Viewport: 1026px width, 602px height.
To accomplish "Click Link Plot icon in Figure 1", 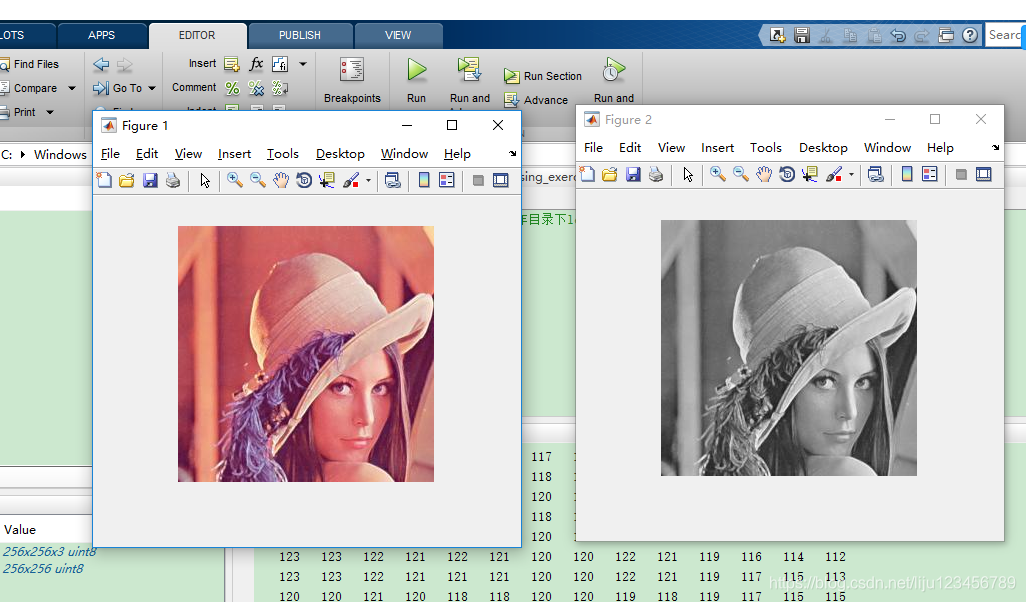I will tap(393, 180).
